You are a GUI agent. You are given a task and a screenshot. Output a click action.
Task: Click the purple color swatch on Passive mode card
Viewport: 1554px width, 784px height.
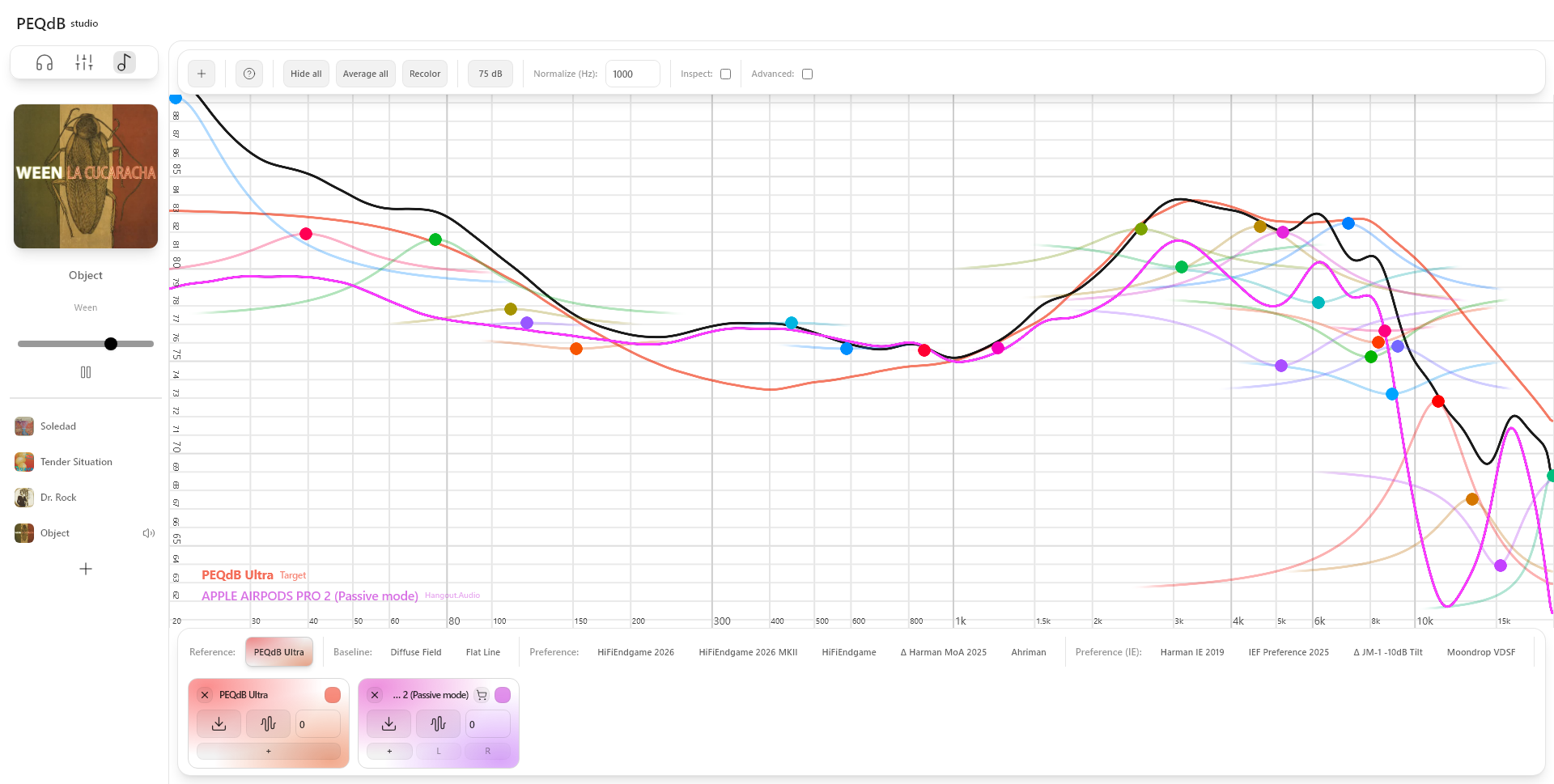503,695
